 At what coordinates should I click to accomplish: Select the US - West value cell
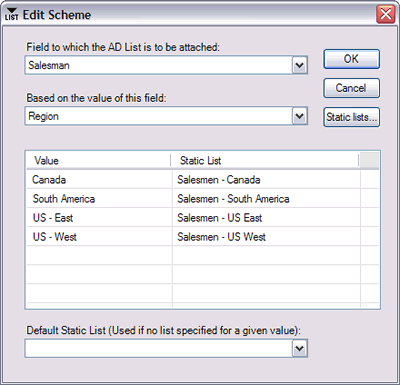[x=99, y=237]
